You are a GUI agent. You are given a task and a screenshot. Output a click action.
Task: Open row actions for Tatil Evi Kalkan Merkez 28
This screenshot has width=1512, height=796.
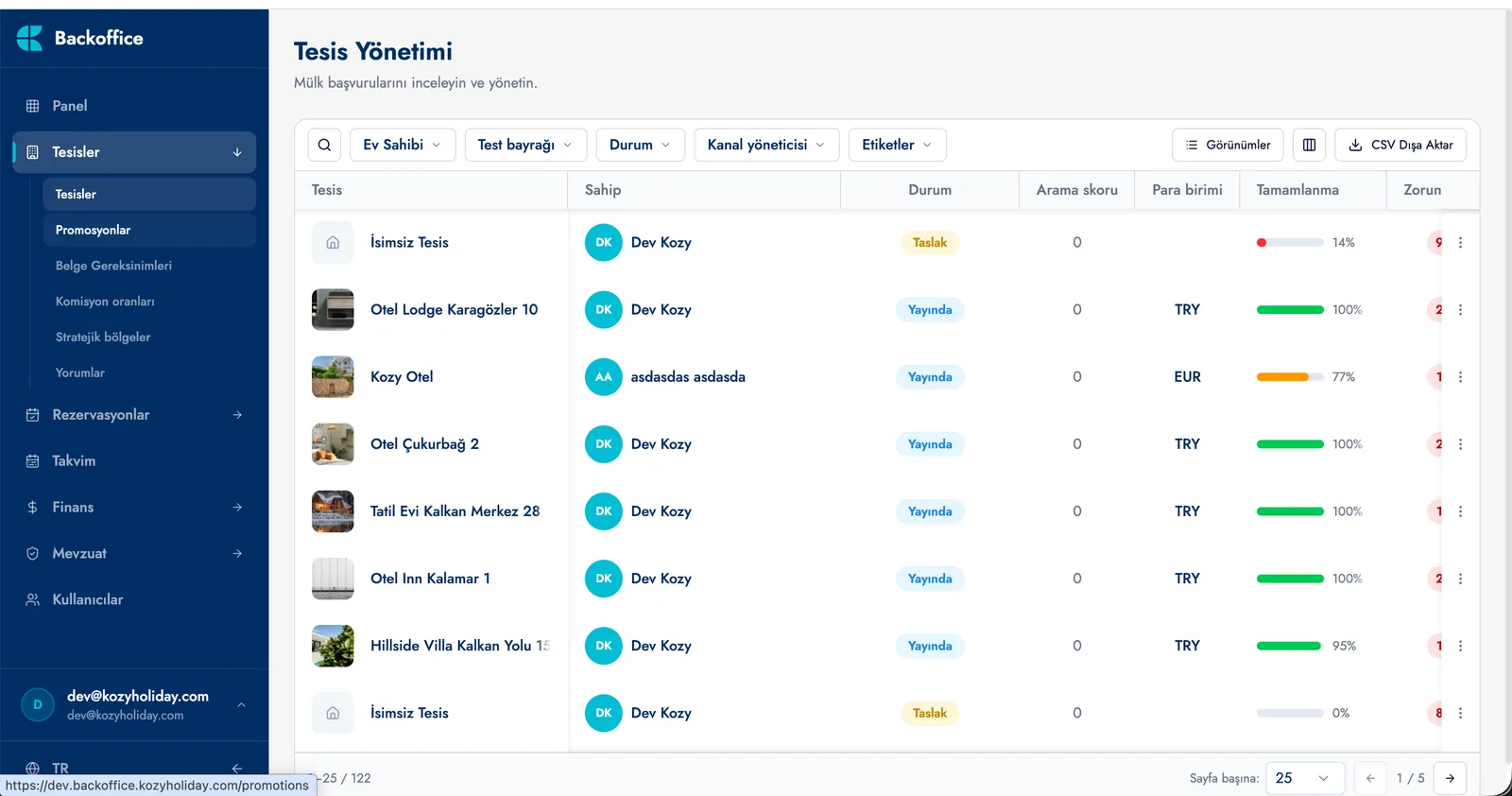click(x=1460, y=511)
